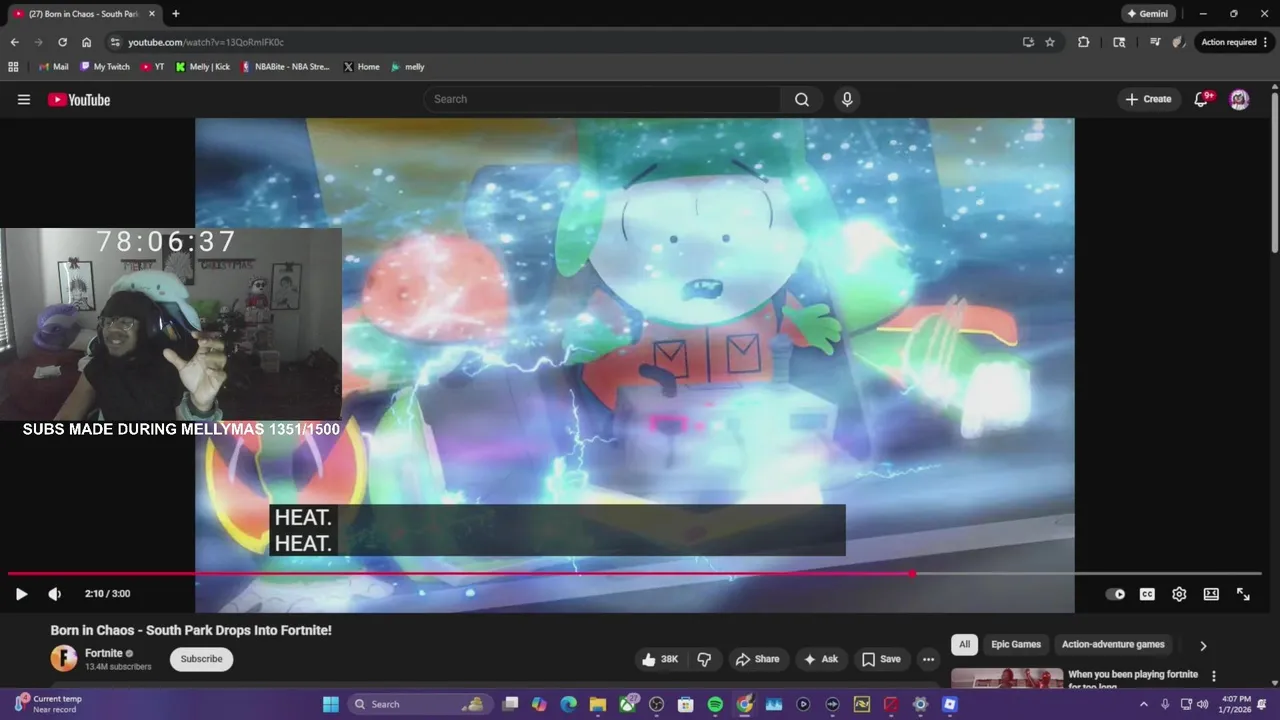This screenshot has width=1280, height=720.
Task: Open the Chrome apps grid in bookmarks bar
Action: coord(13,67)
